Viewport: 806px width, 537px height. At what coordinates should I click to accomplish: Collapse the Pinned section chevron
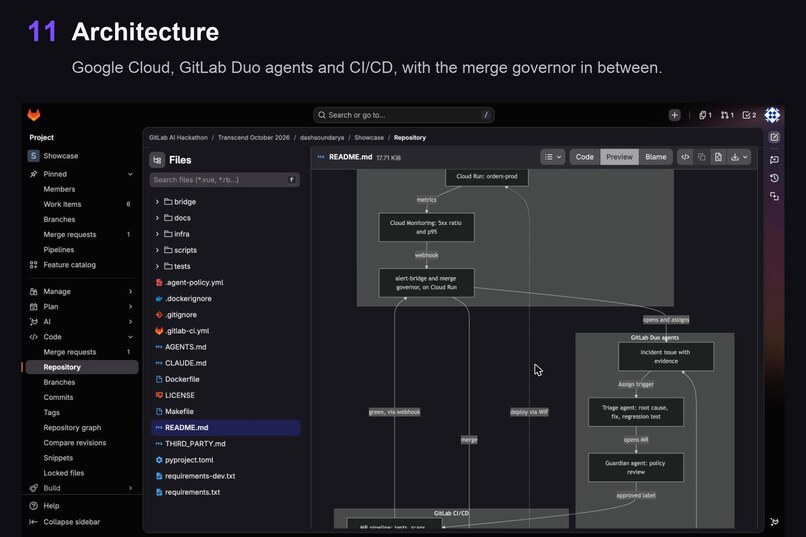130,174
